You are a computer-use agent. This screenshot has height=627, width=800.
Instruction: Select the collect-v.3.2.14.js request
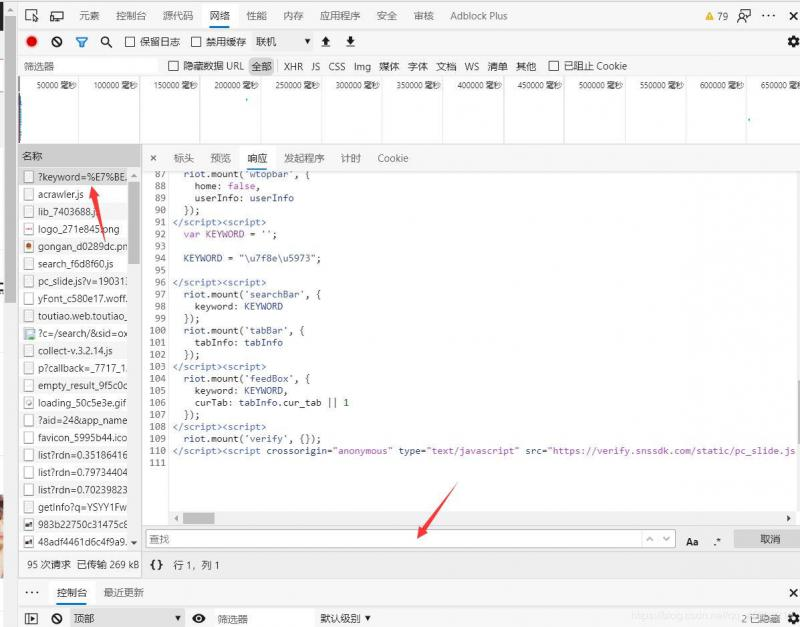[x=74, y=350]
